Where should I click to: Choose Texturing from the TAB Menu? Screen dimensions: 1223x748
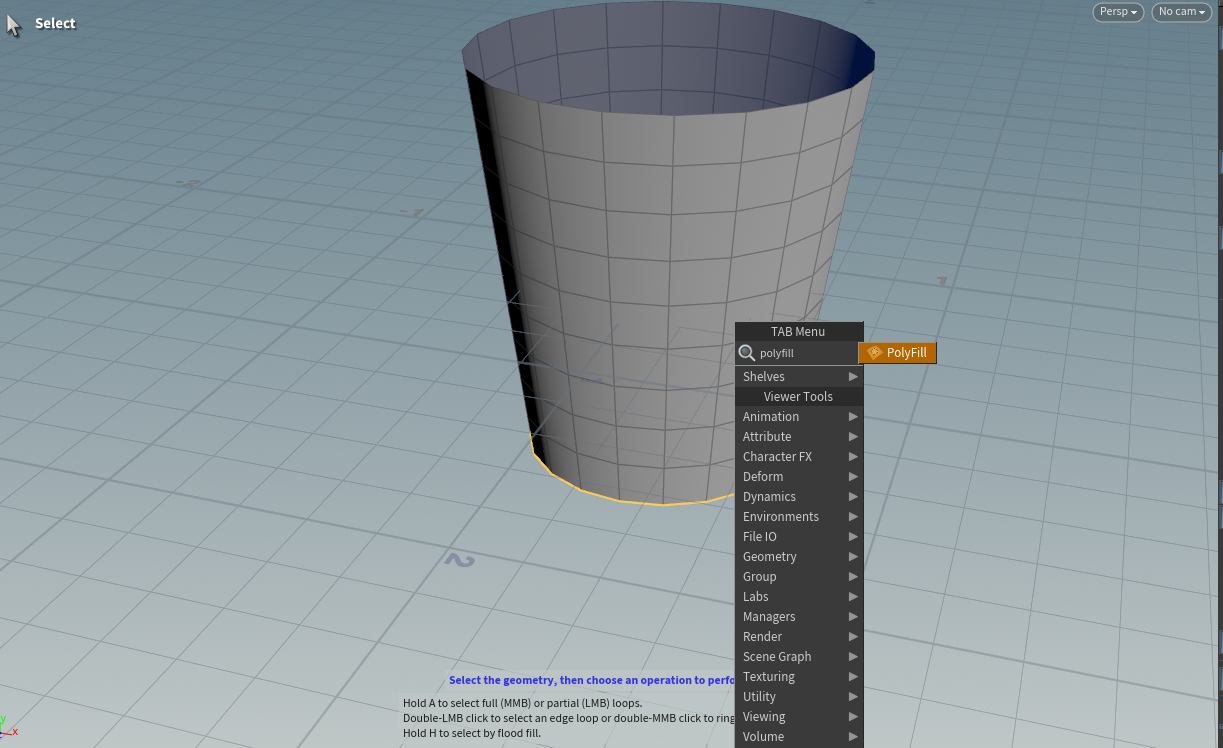tap(798, 676)
